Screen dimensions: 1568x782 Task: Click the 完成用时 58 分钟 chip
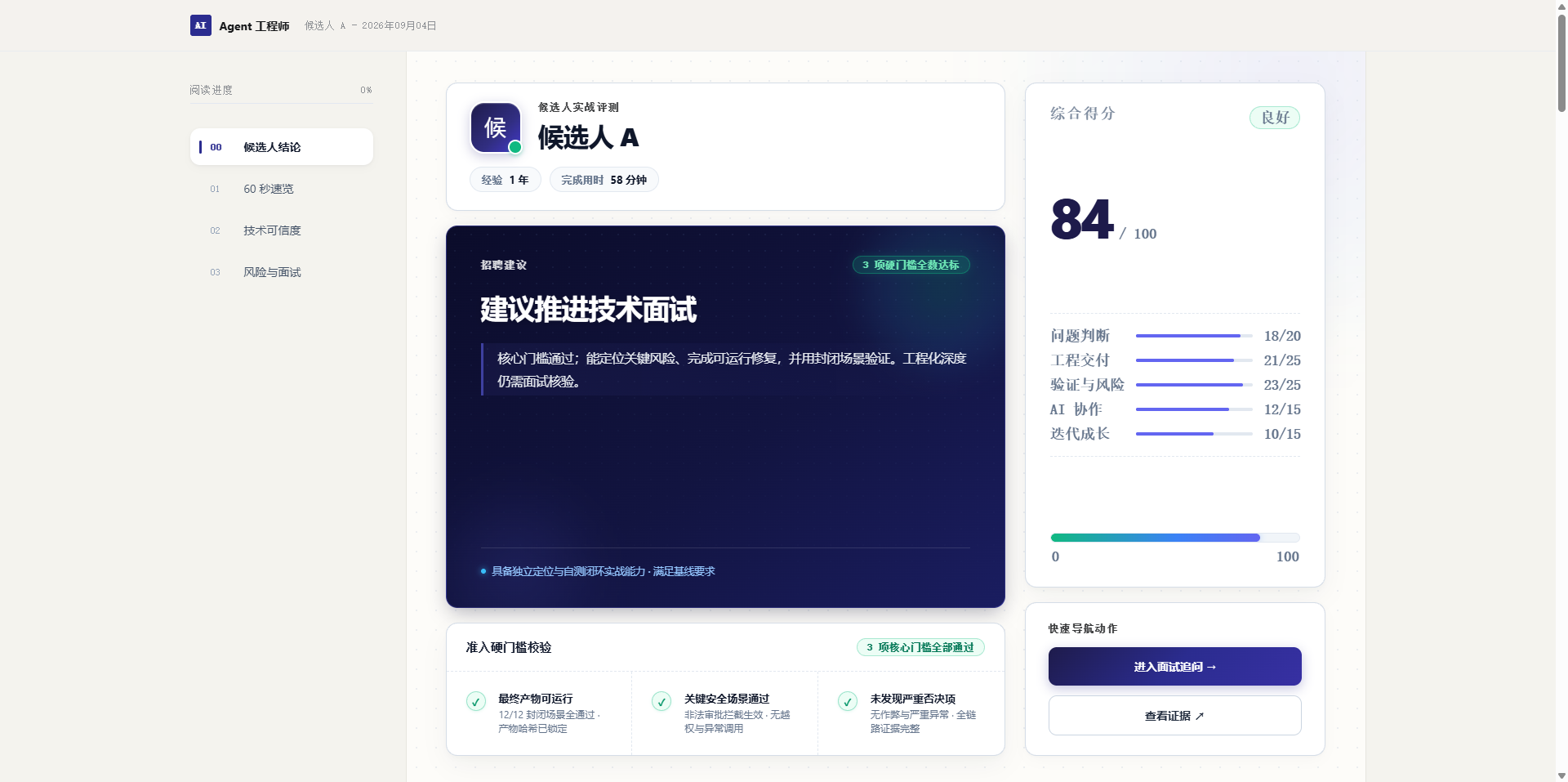click(x=604, y=180)
